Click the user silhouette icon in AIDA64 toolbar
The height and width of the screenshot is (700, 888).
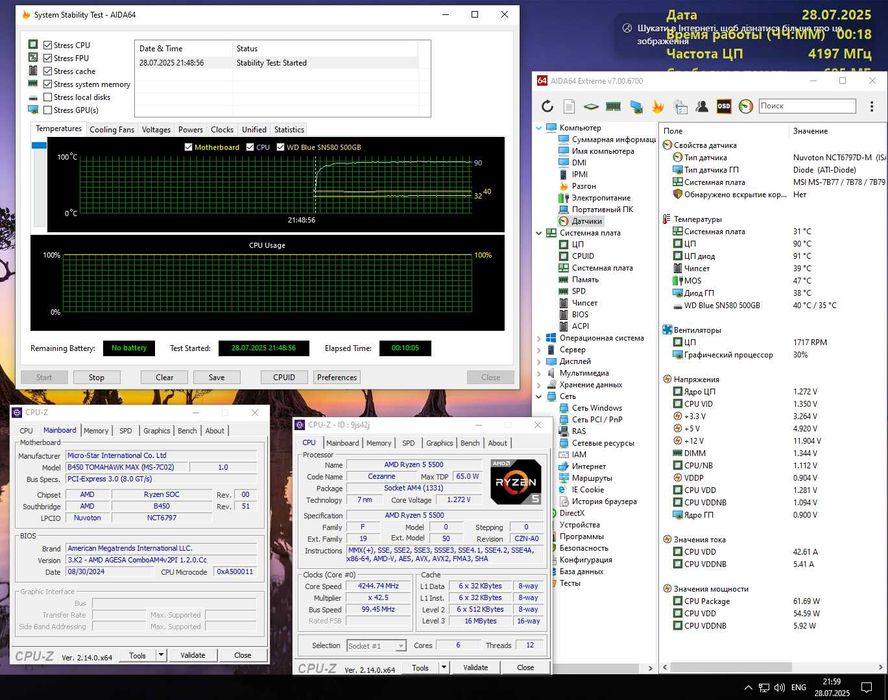[702, 106]
